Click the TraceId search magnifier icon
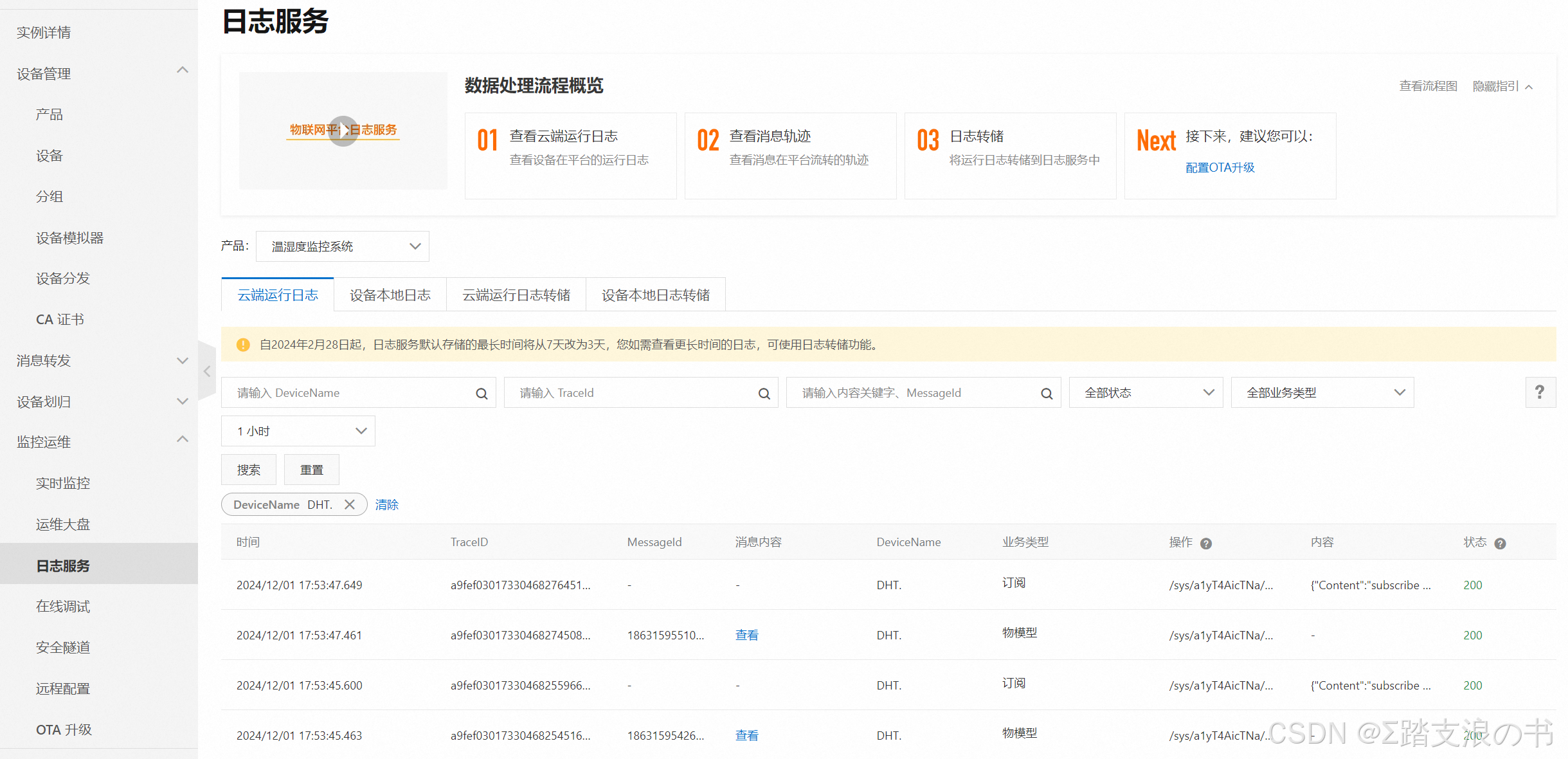This screenshot has width=1568, height=759. [x=764, y=394]
